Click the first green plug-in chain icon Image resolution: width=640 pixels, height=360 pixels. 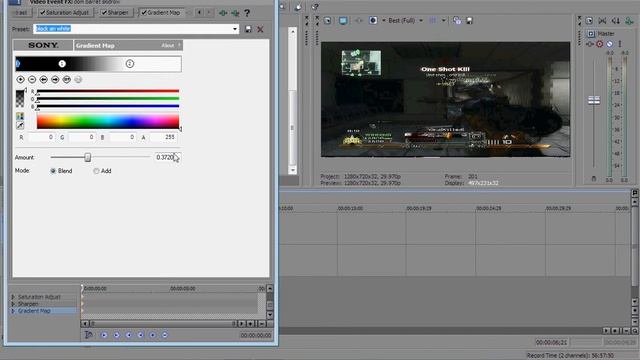pyautogui.click(x=223, y=13)
